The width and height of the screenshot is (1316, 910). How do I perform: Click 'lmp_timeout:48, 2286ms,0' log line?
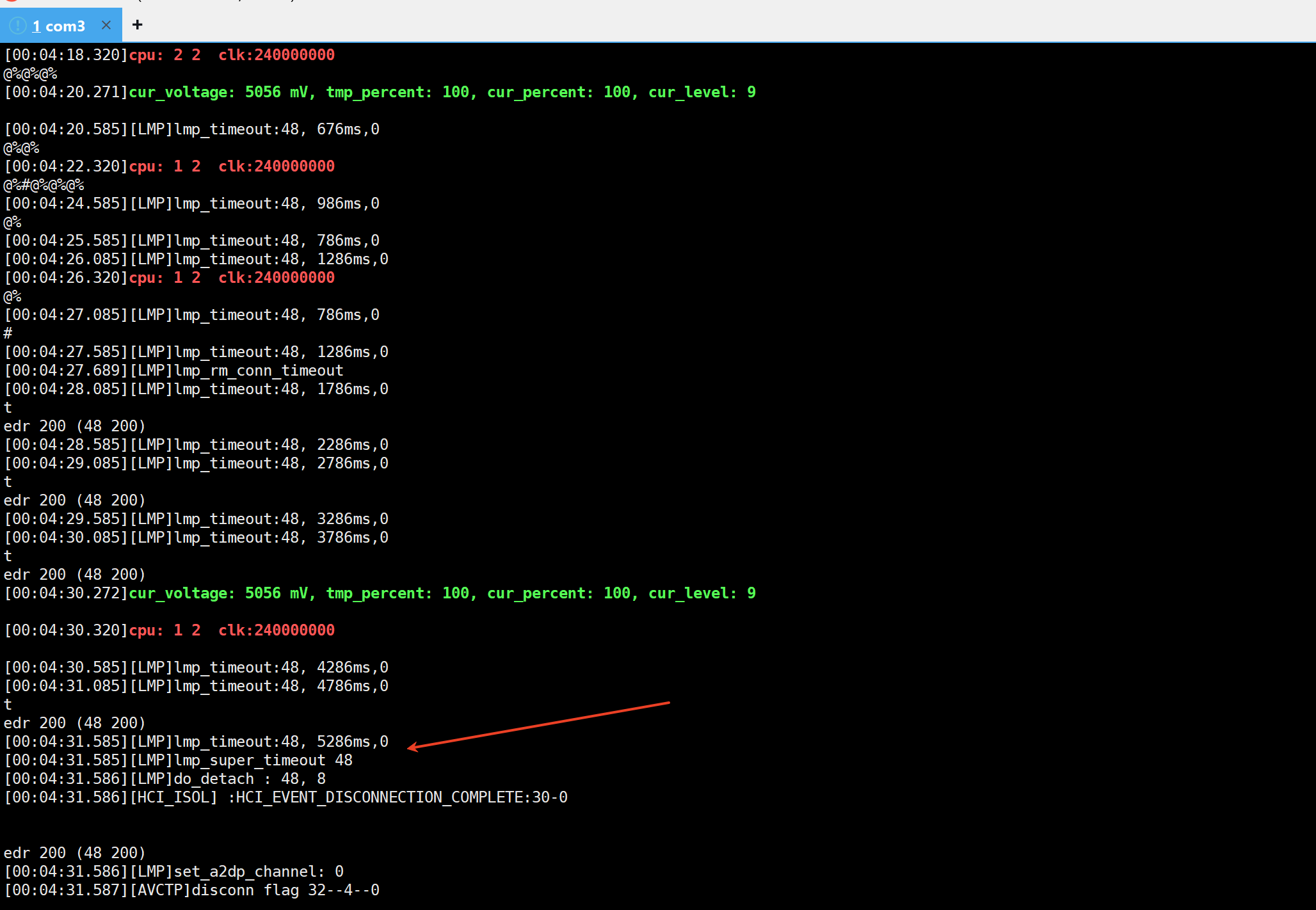[x=197, y=445]
